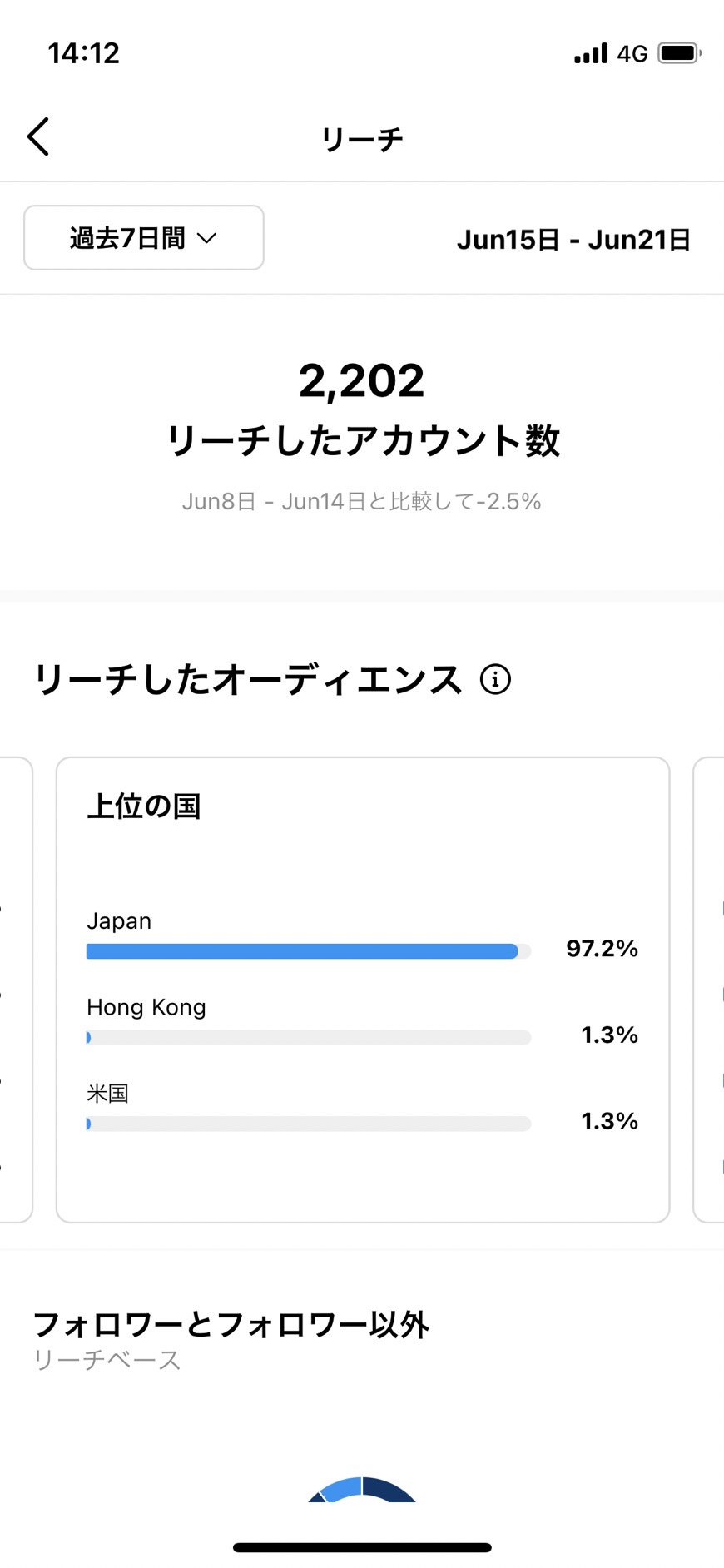Open the info icon beside リーチしたオーディエンス

click(495, 679)
